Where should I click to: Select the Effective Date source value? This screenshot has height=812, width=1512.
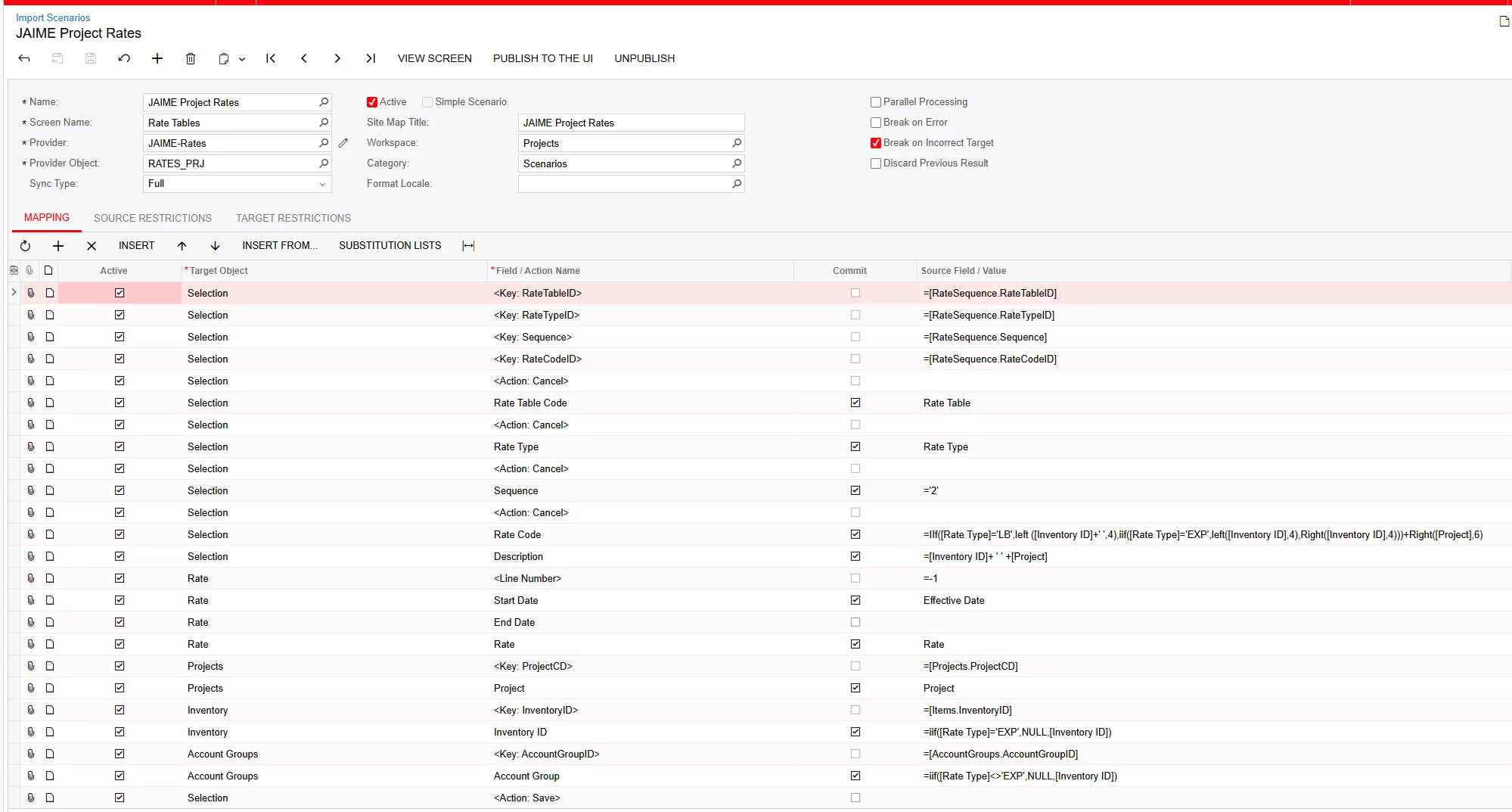(x=1214, y=601)
